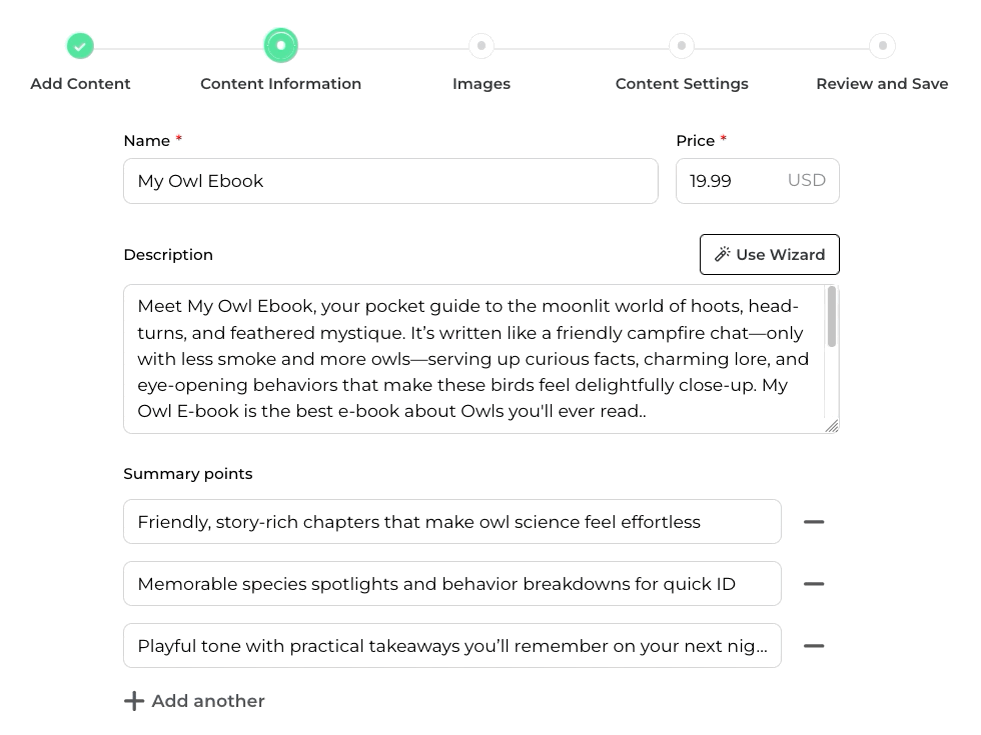
Task: Select the Images step label
Action: point(481,84)
